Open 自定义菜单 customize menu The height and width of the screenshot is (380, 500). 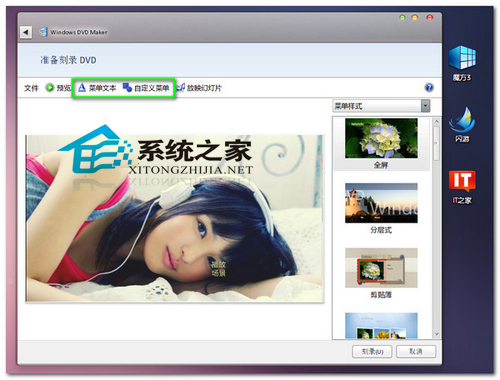pos(146,88)
